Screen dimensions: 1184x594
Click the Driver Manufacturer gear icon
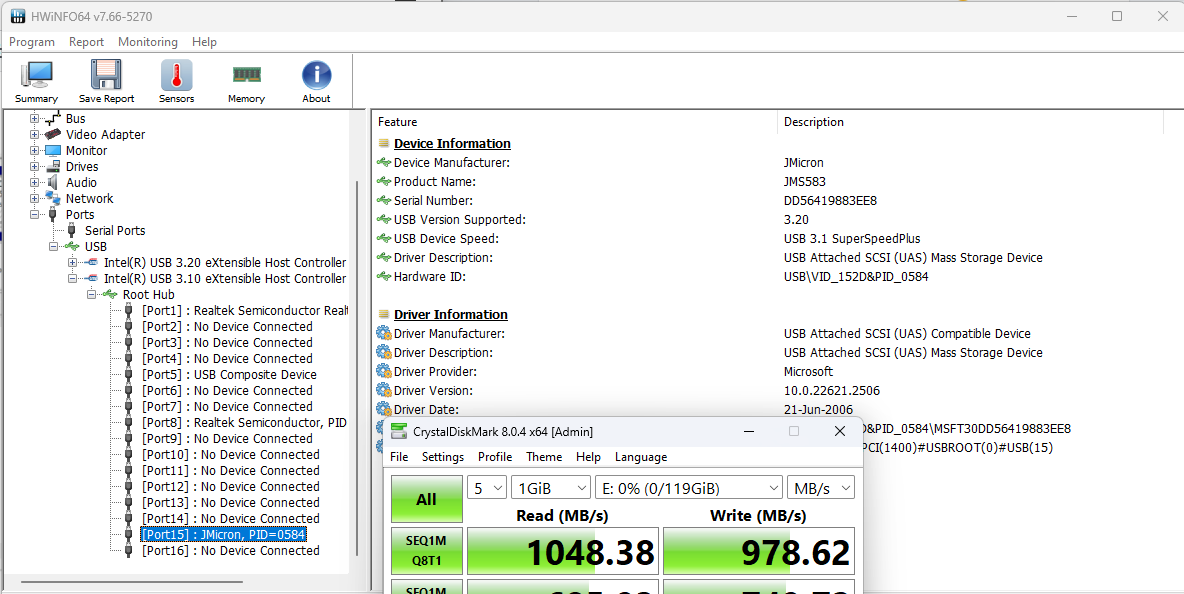pyautogui.click(x=384, y=333)
